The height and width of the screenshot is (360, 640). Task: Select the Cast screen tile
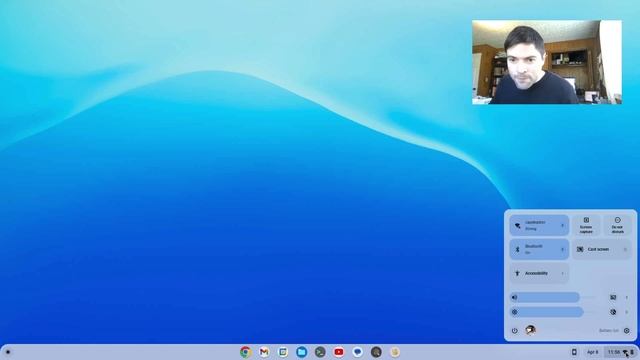tap(602, 249)
